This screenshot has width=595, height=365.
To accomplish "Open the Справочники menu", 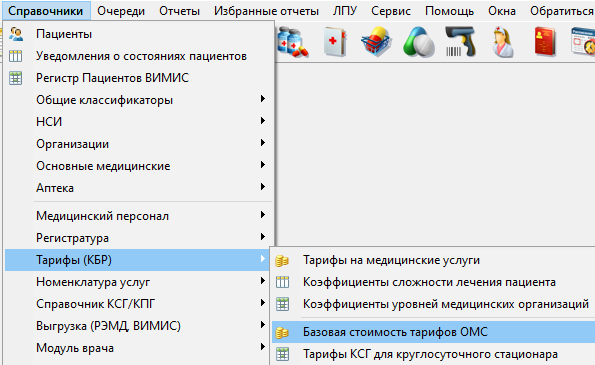I will (x=46, y=11).
